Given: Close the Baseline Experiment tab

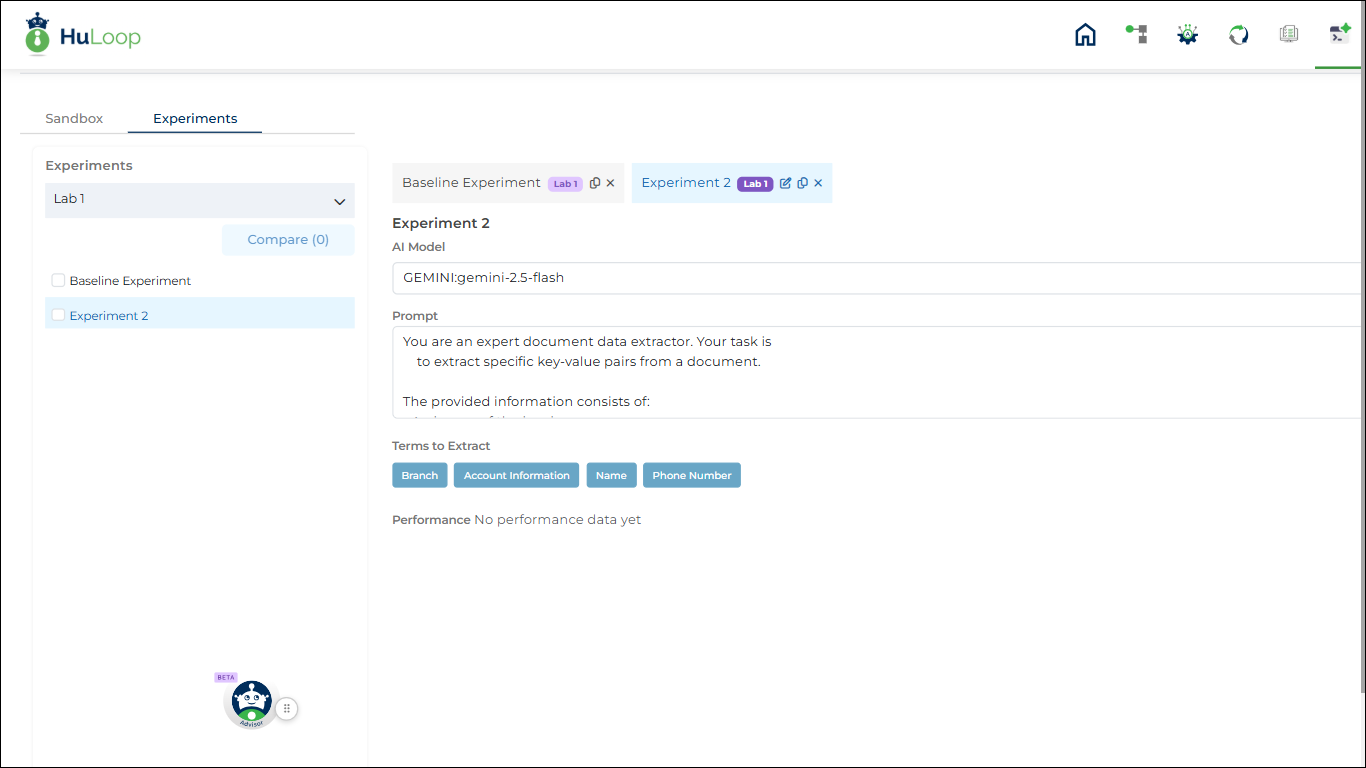Looking at the screenshot, I should pyautogui.click(x=610, y=183).
